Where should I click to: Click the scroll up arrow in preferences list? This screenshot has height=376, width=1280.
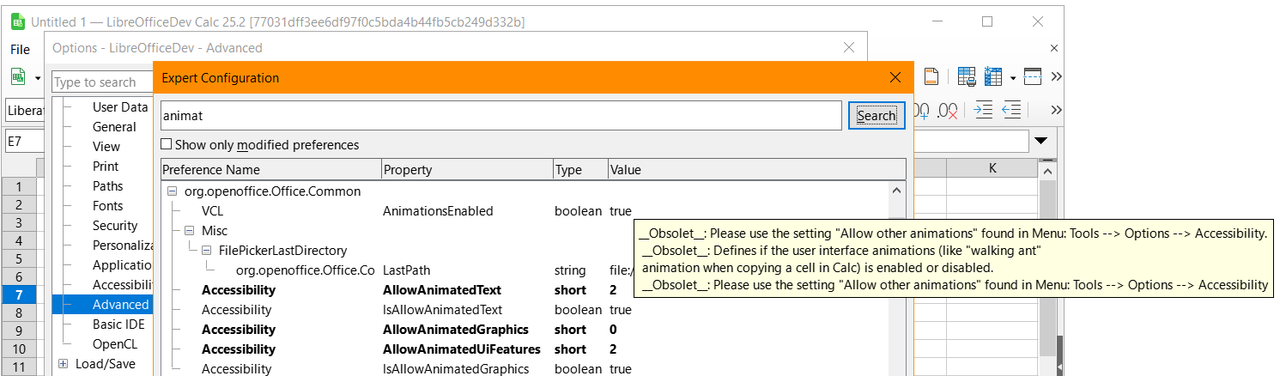(x=896, y=190)
